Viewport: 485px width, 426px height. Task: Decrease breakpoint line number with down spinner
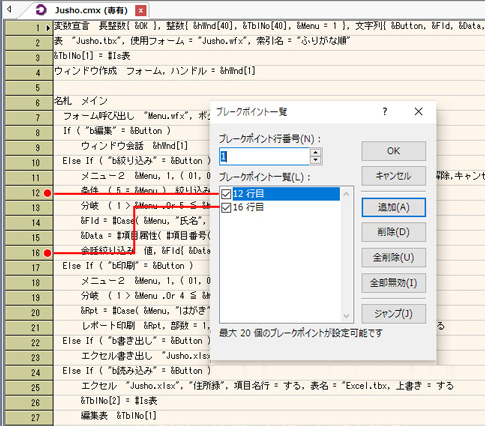click(315, 160)
